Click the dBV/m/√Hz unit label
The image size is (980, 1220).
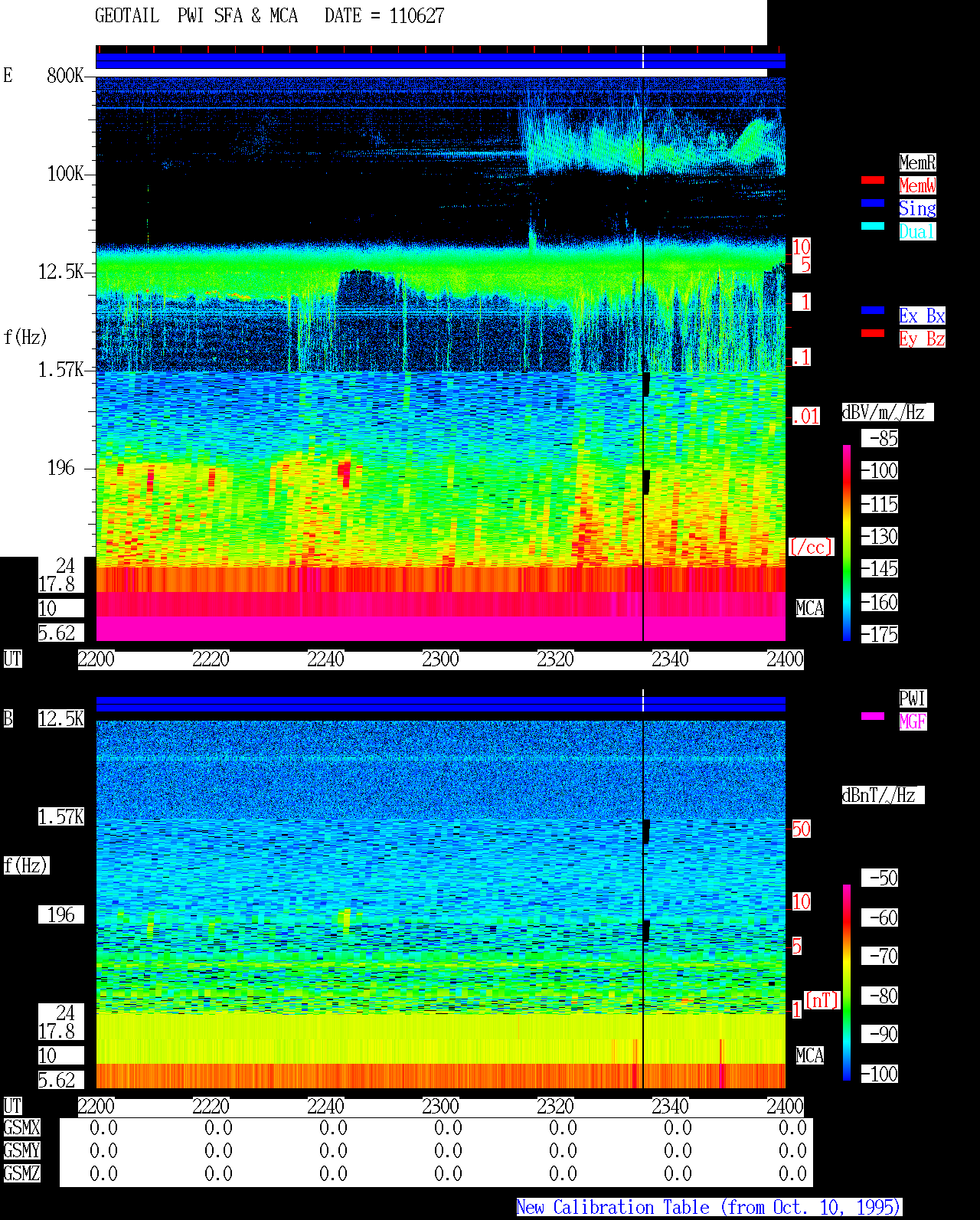coord(887,412)
